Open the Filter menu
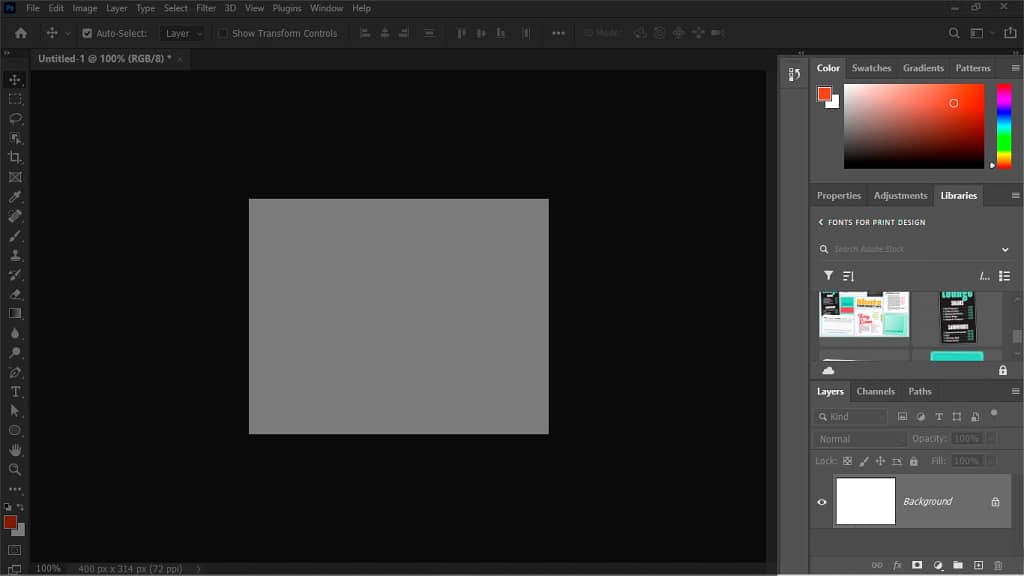The width and height of the screenshot is (1024, 576). coord(206,8)
